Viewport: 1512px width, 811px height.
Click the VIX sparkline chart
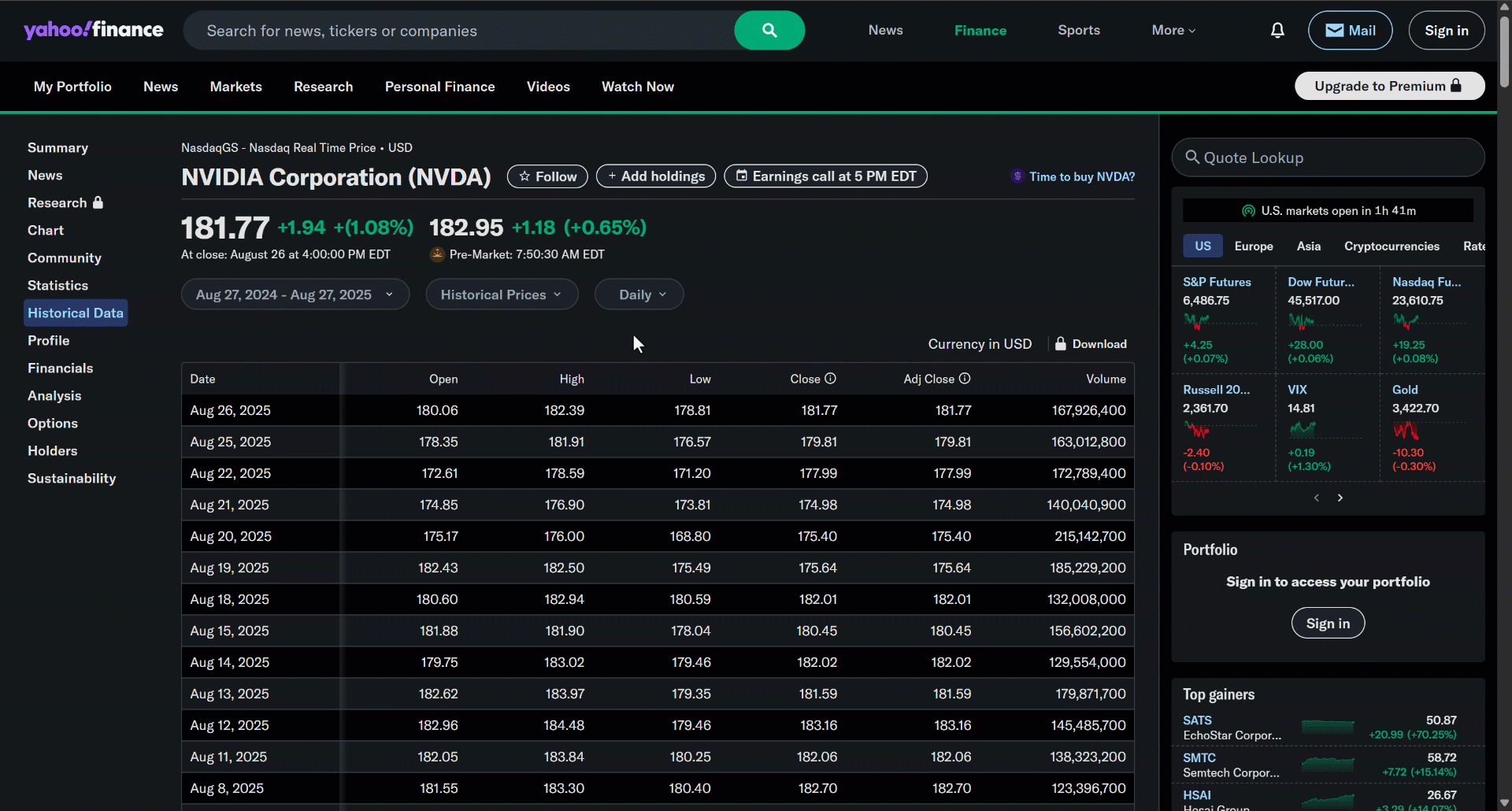click(x=1325, y=429)
